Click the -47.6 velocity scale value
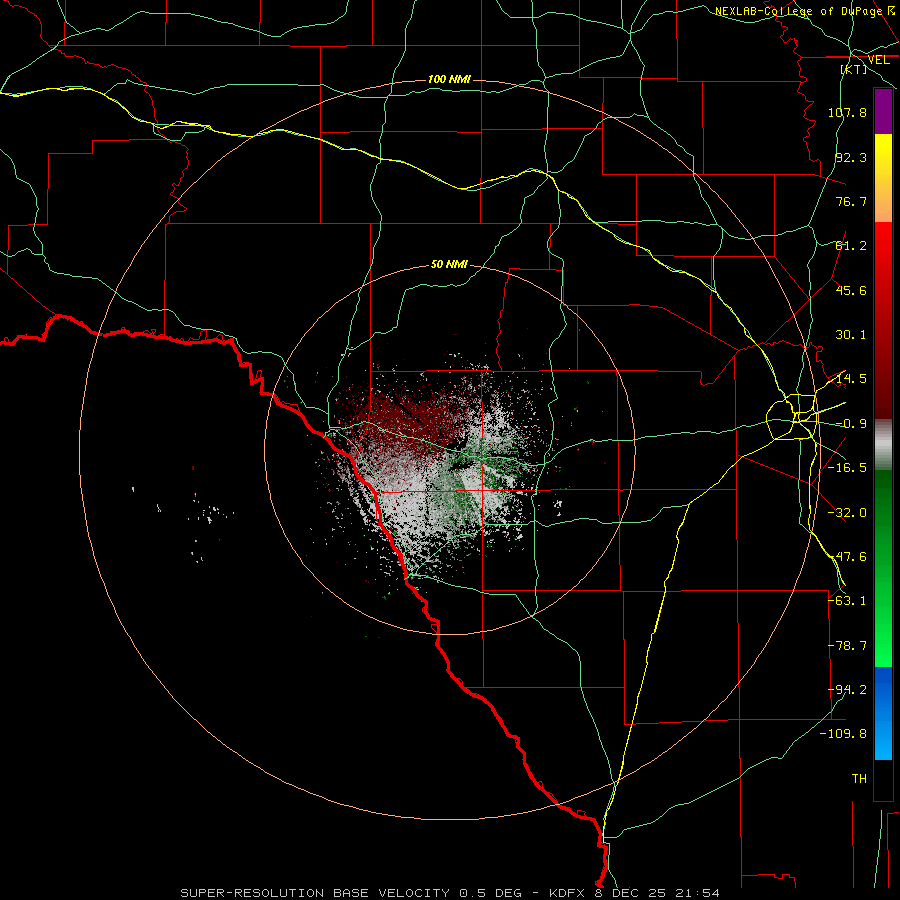This screenshot has height=900, width=900. (x=847, y=557)
